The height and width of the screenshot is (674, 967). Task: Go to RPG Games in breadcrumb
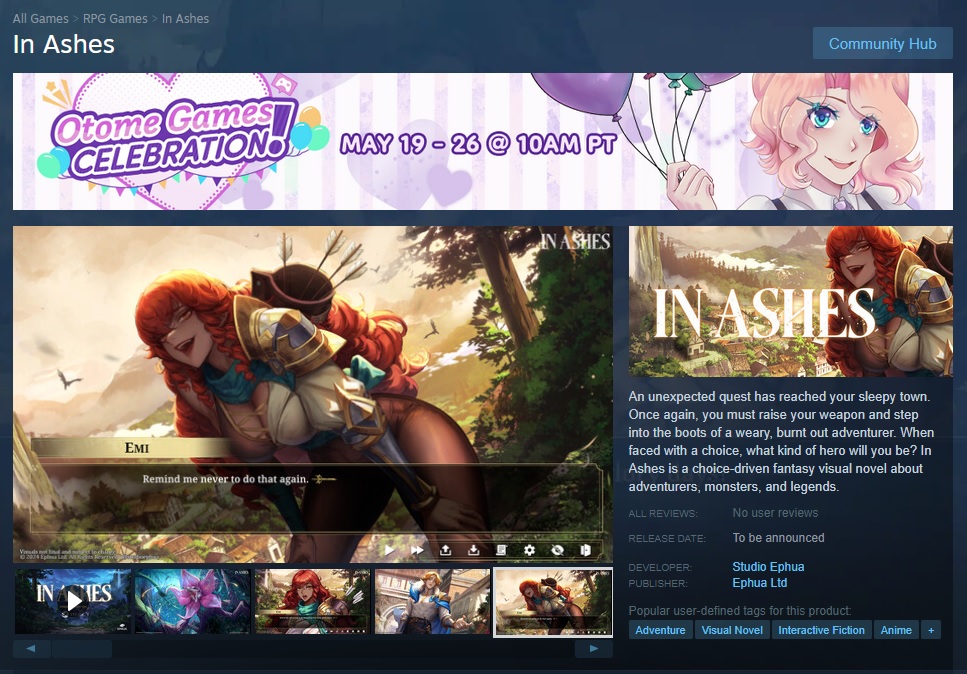point(115,18)
